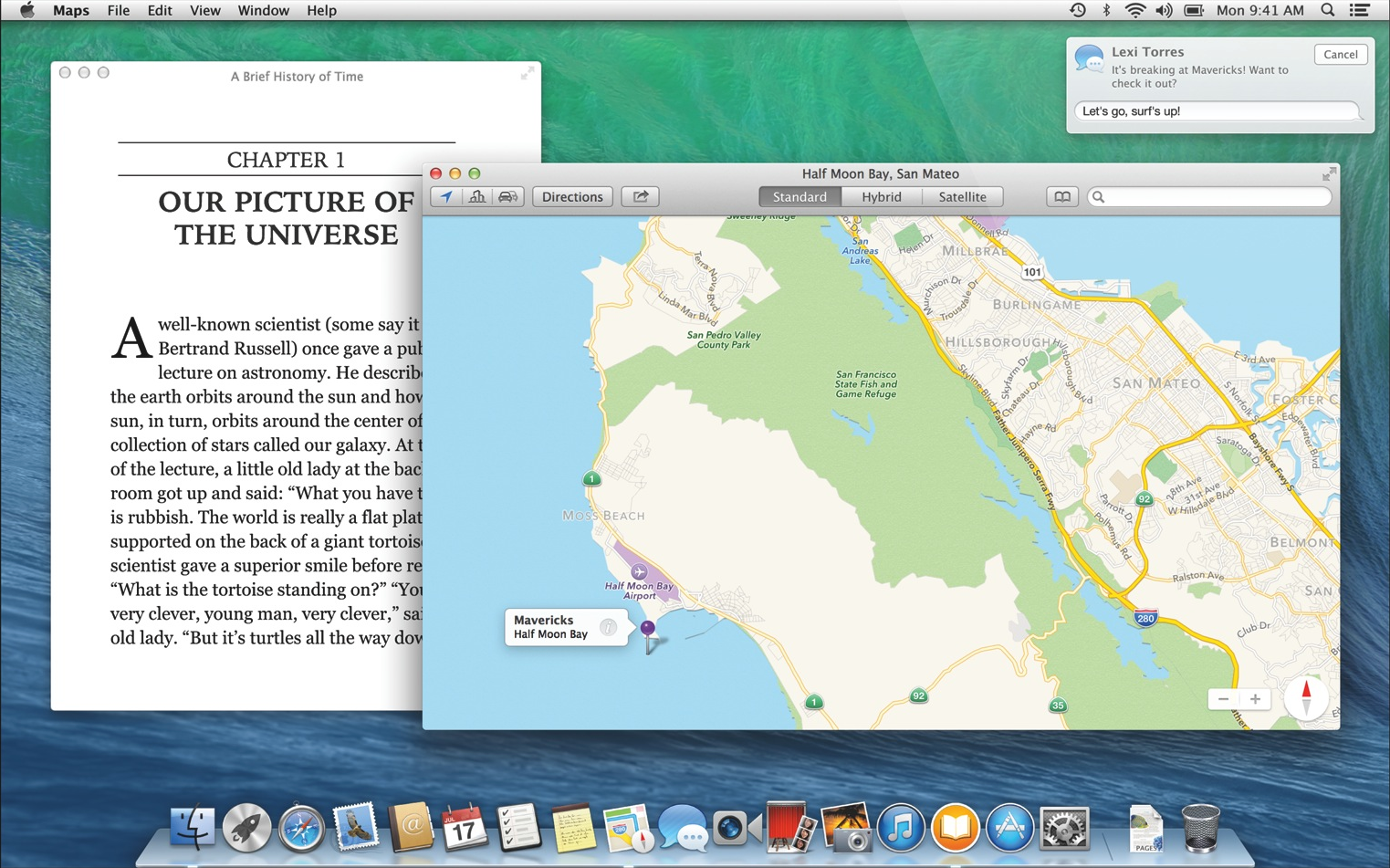The image size is (1390, 868).
Task: Select the current location arrow in Maps toolbar
Action: tap(446, 196)
